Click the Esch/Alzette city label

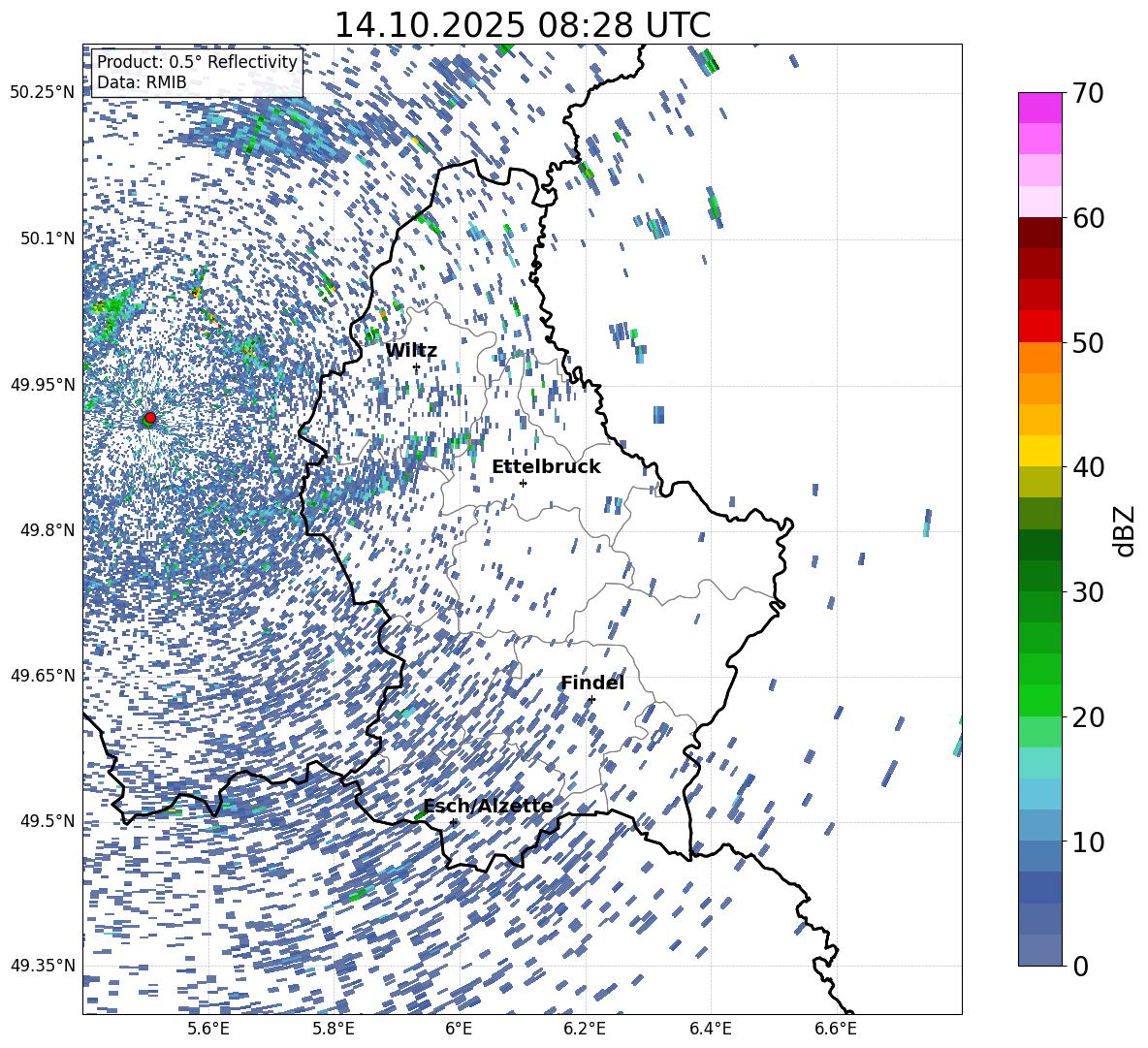488,806
